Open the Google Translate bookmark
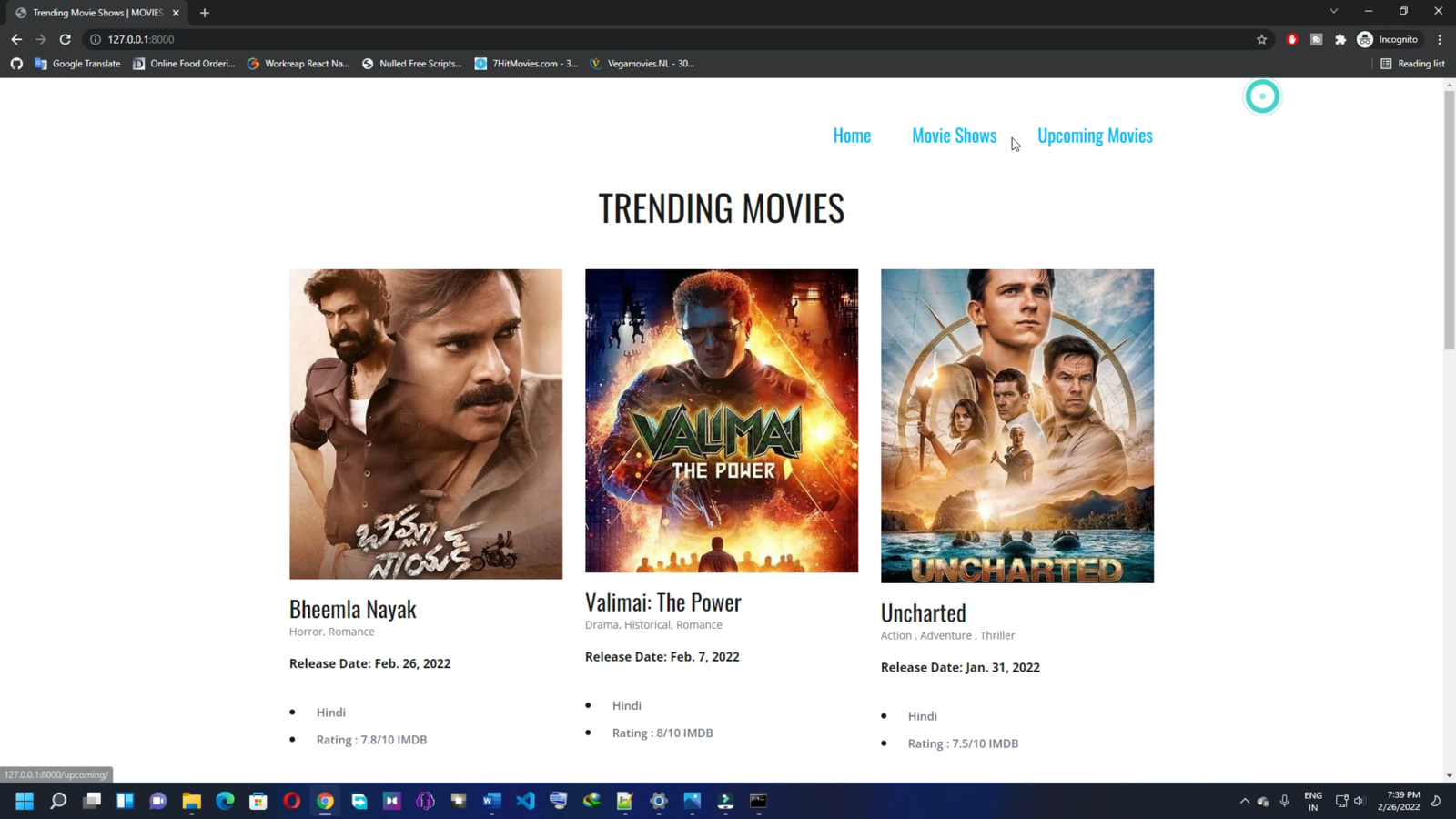1456x819 pixels. click(77, 64)
